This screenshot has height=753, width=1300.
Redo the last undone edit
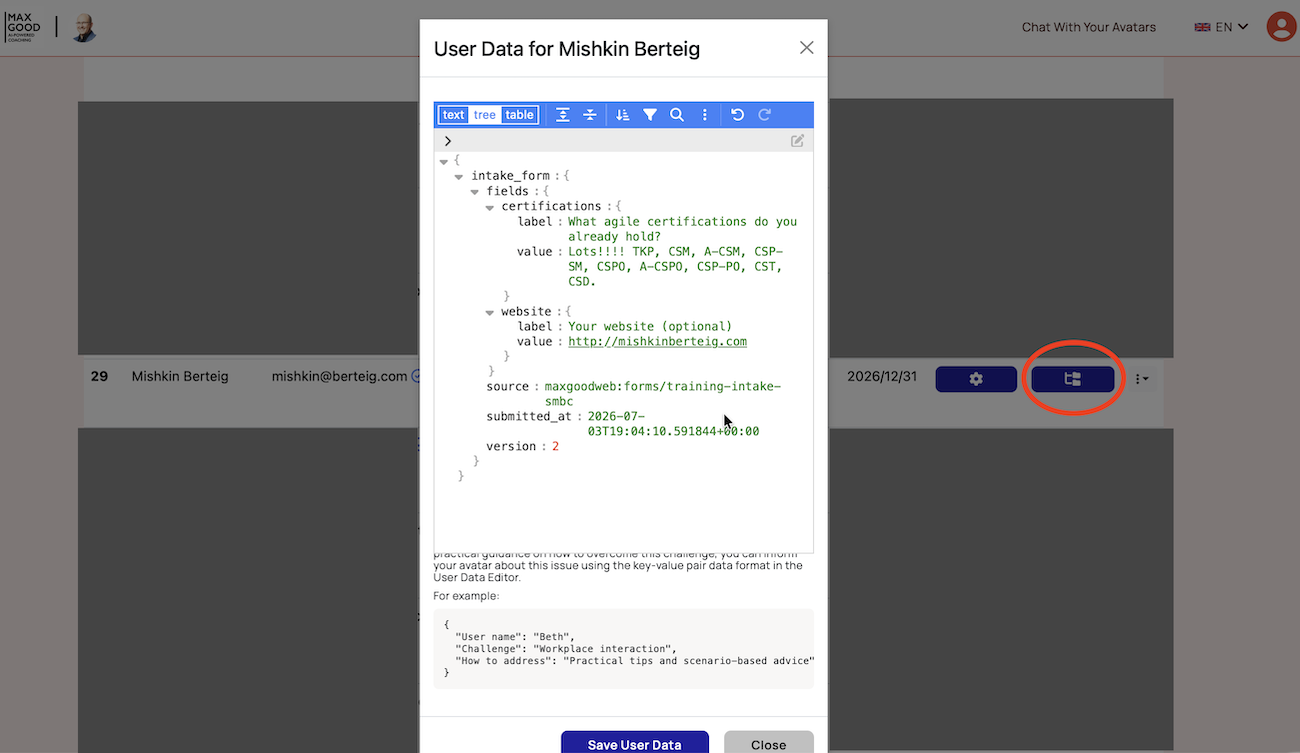[765, 115]
